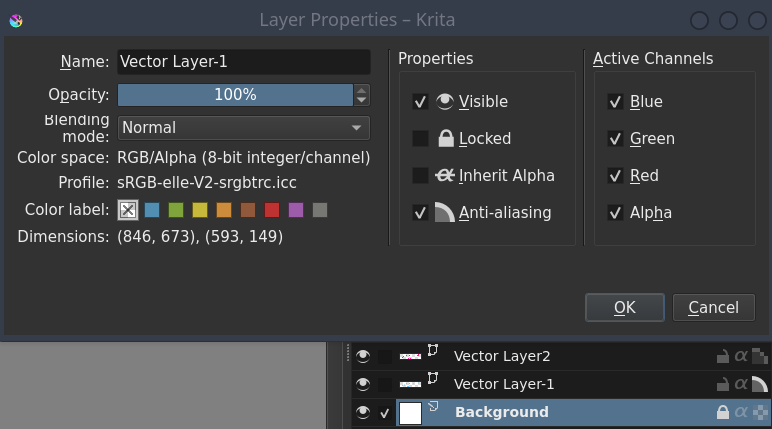Click the Name text field
This screenshot has height=429, width=772.
(244, 62)
